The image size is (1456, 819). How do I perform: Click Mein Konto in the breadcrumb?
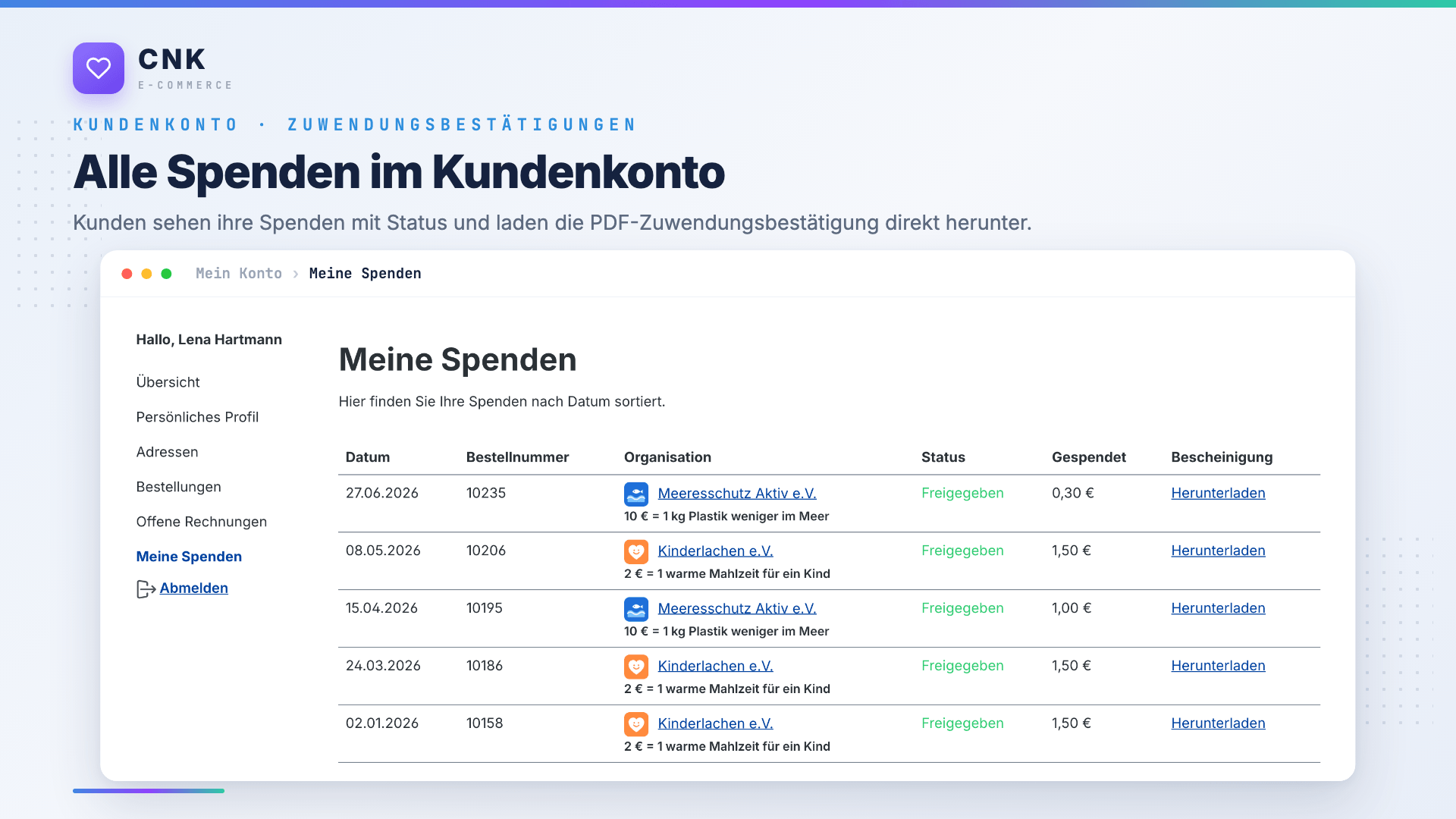238,274
